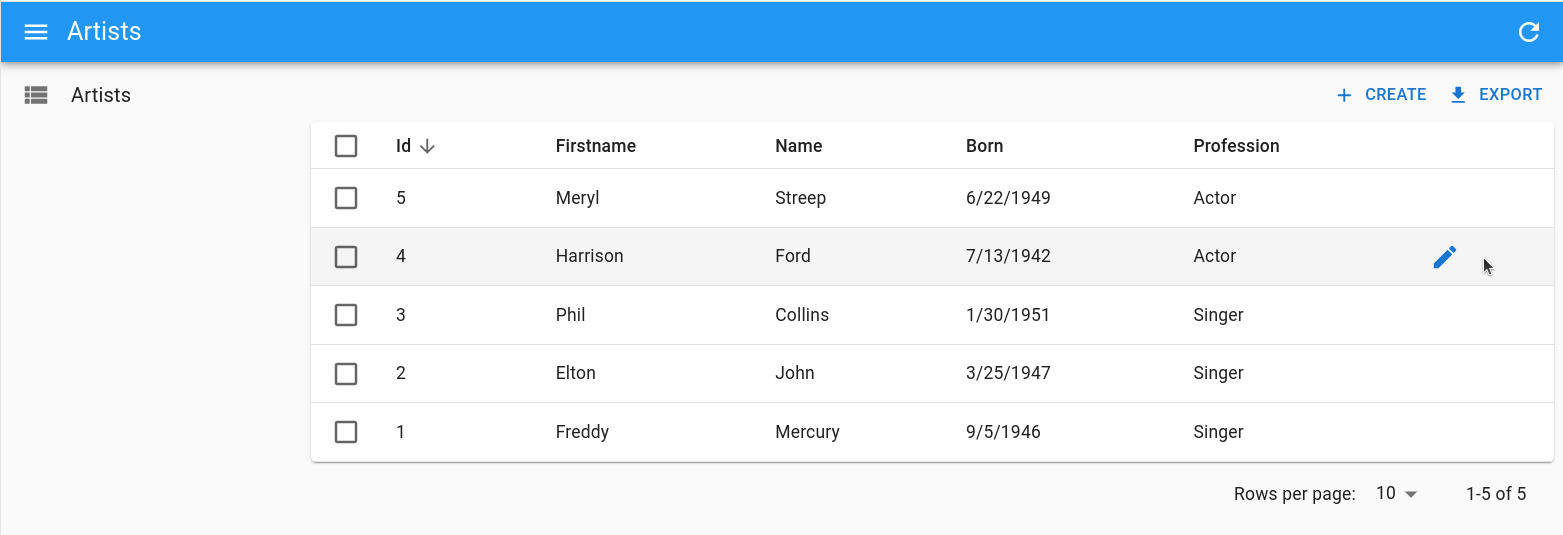Tick the select-all checkbox in table header
The width and height of the screenshot is (1563, 535).
pyautogui.click(x=346, y=146)
